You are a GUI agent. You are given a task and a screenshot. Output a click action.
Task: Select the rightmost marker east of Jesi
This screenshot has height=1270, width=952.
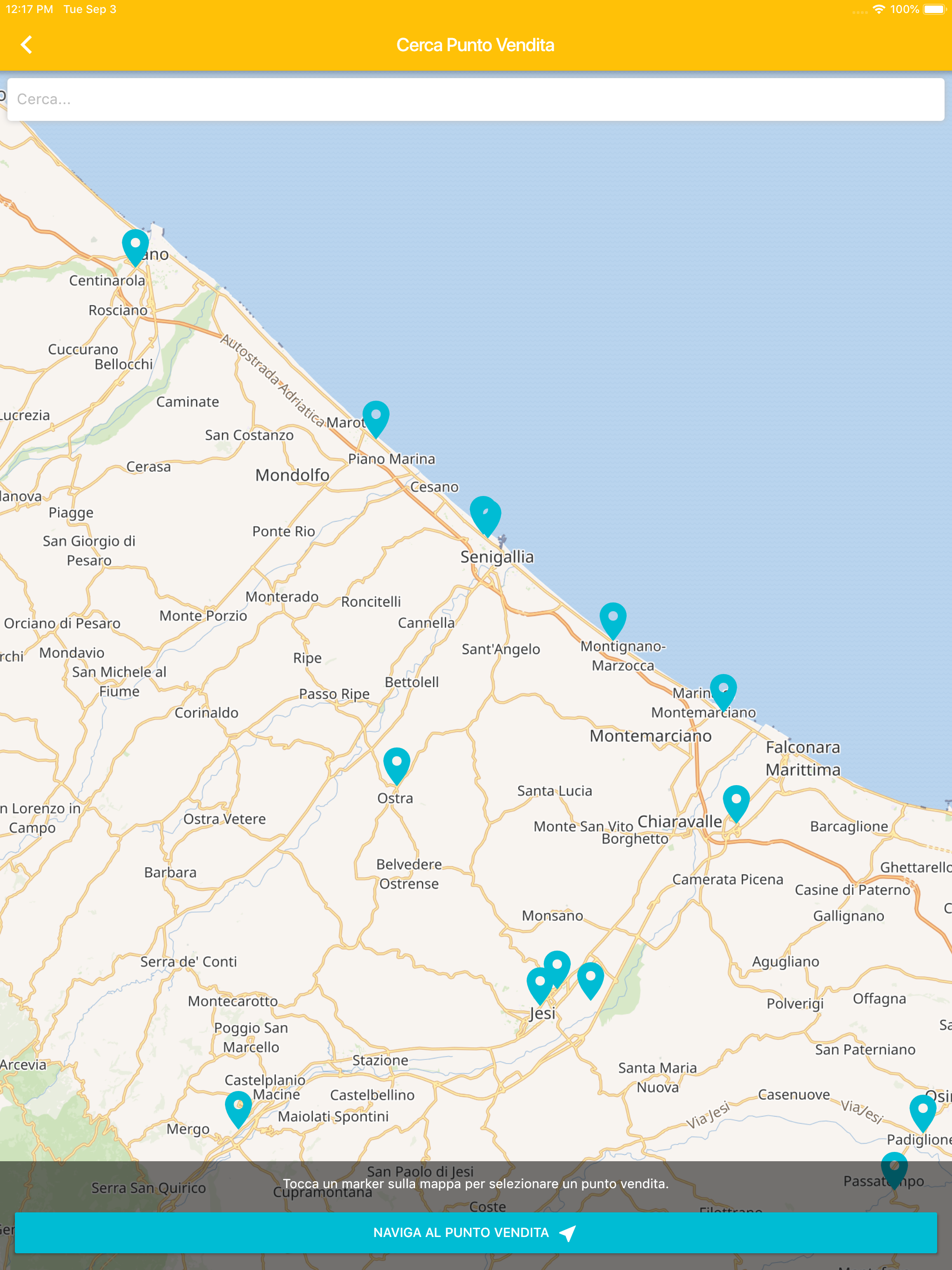pyautogui.click(x=590, y=979)
